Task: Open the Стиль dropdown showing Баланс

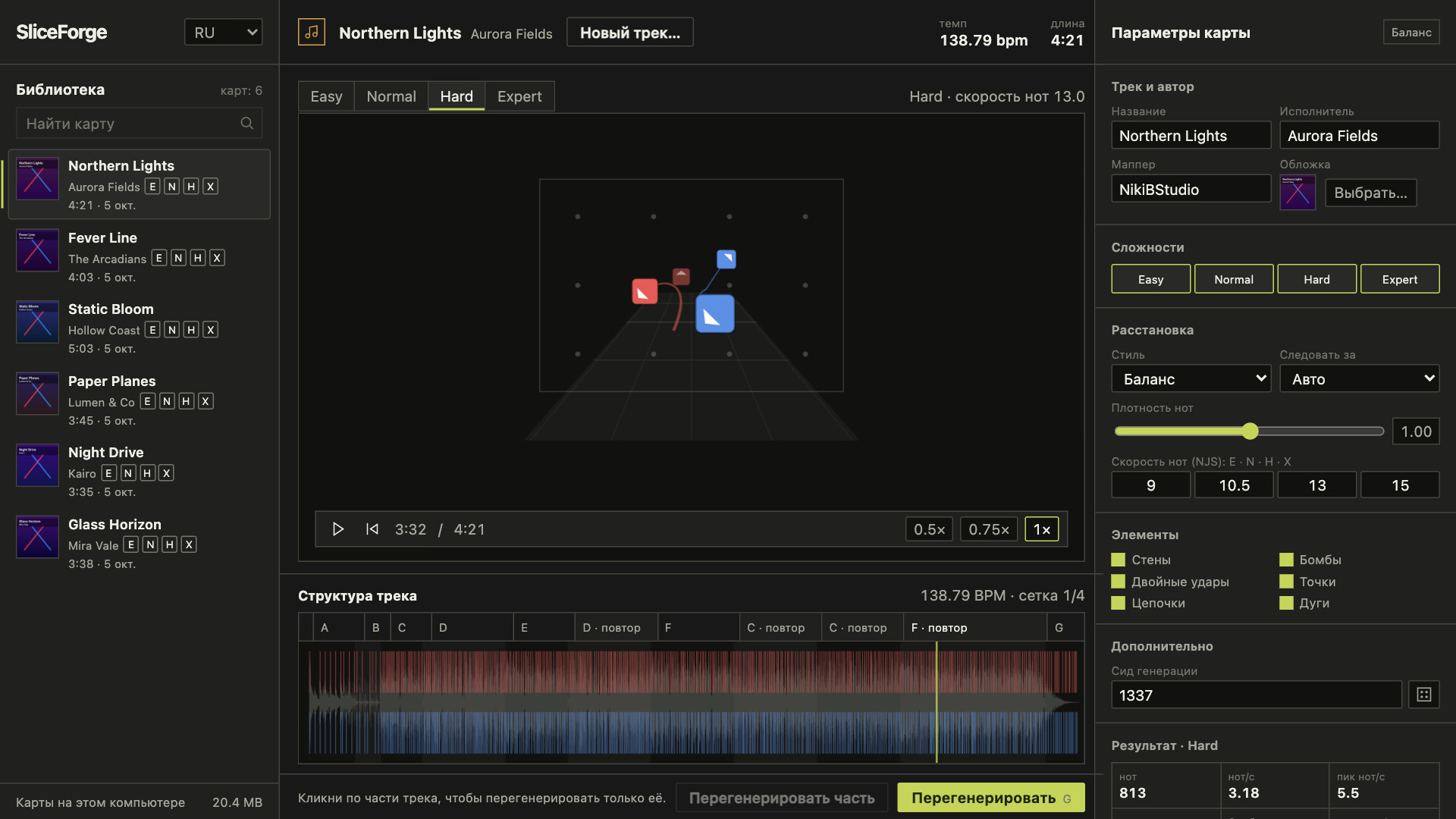Action: point(1191,378)
